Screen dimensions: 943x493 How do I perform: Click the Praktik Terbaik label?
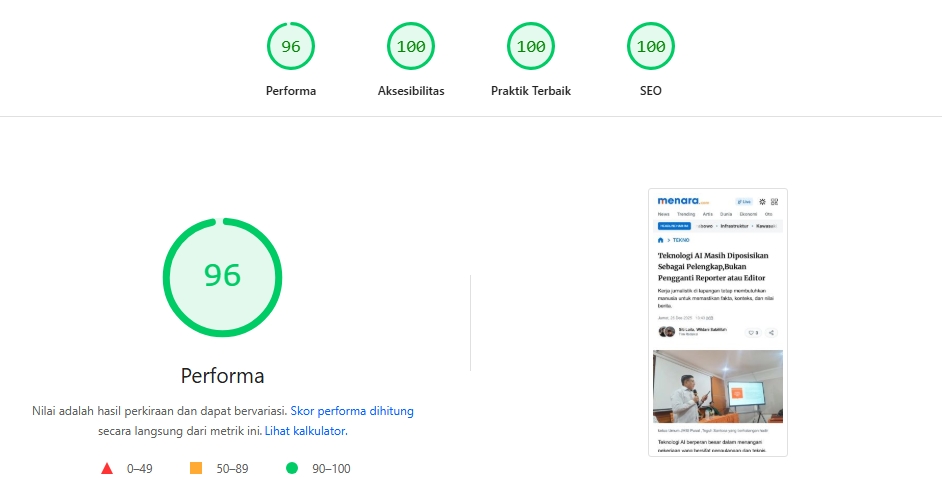tap(531, 91)
